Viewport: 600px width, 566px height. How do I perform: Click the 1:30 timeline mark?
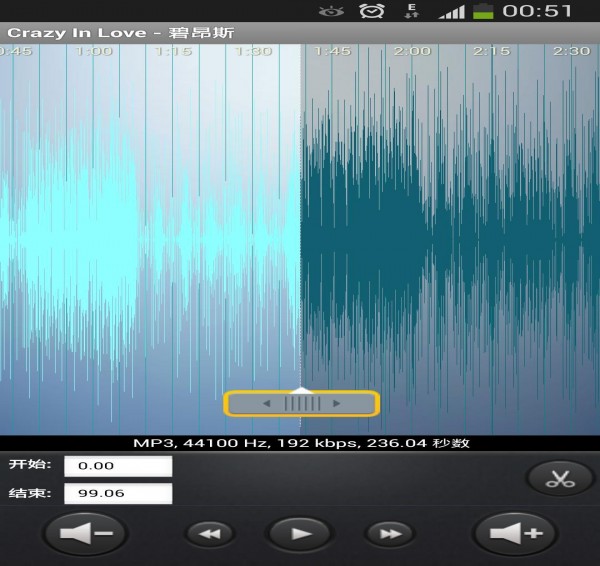click(x=253, y=51)
